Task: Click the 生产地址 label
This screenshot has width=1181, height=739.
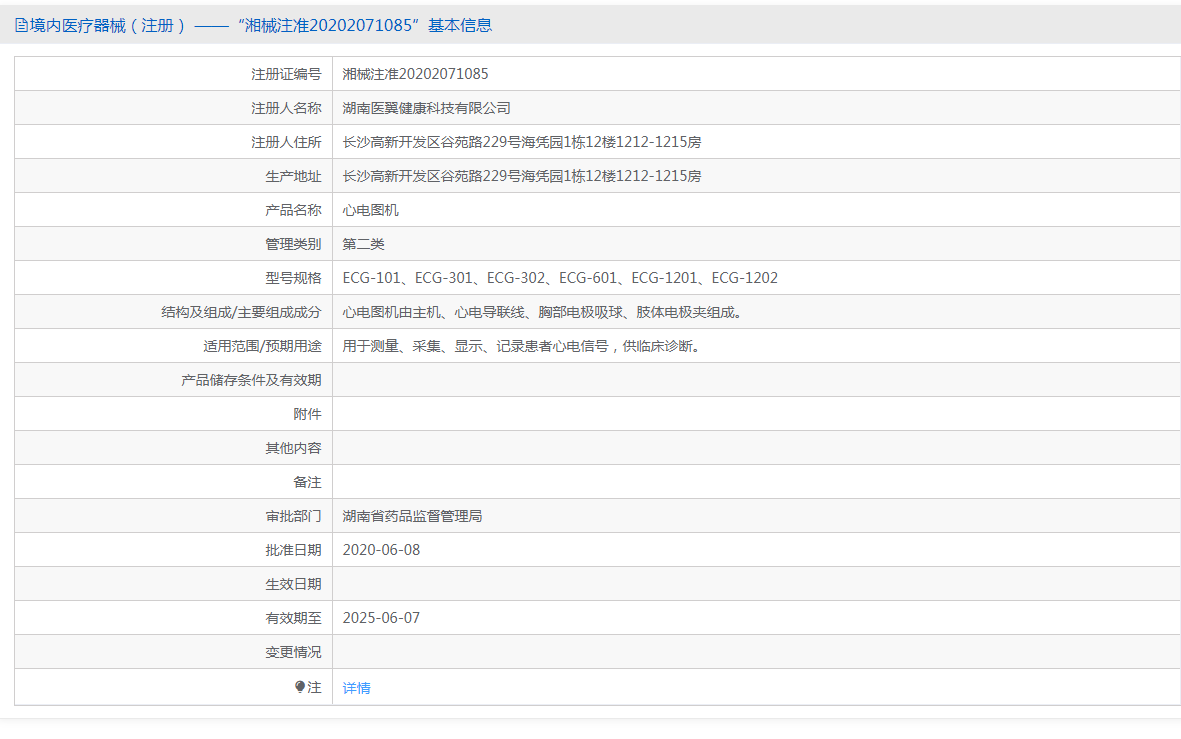Action: [x=293, y=176]
